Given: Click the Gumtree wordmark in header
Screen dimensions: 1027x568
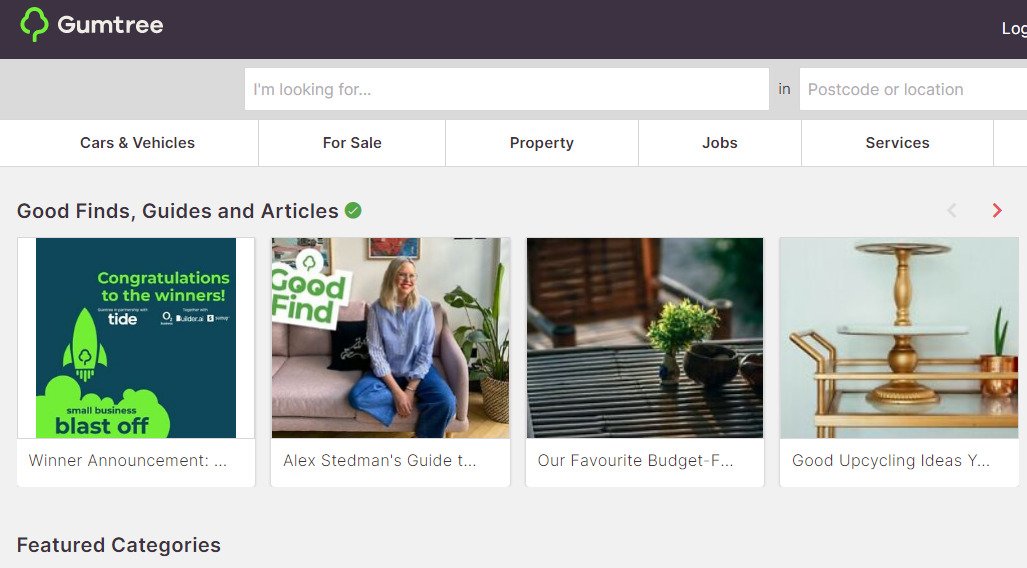Looking at the screenshot, I should (110, 25).
